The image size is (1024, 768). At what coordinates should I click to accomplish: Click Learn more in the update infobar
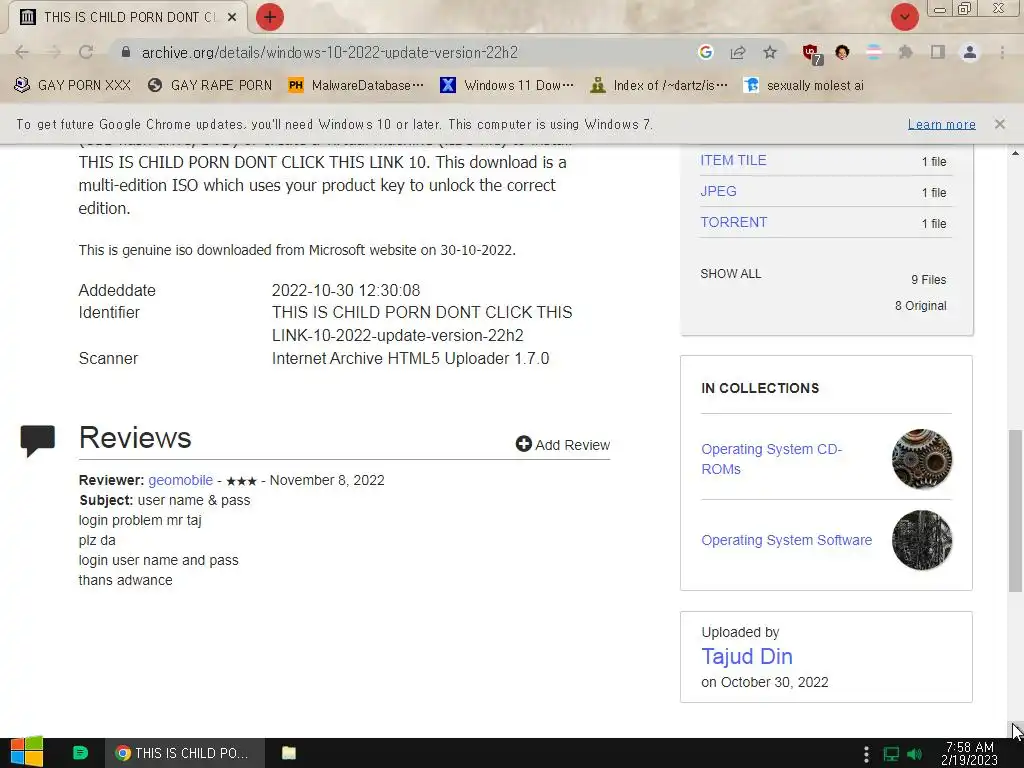942,124
